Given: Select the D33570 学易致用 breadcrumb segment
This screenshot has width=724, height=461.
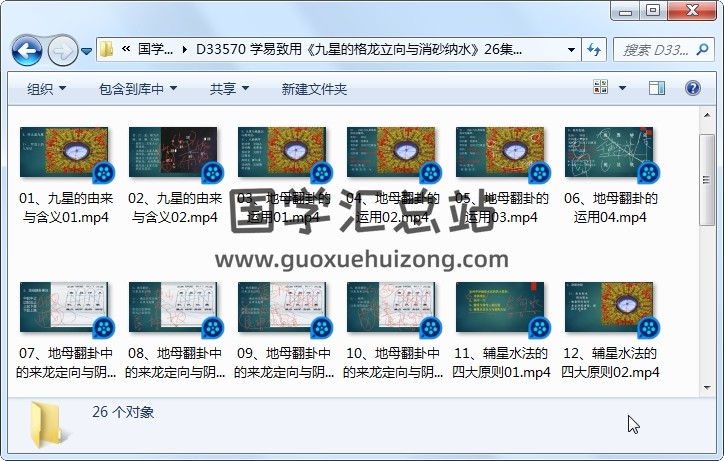Looking at the screenshot, I should [x=359, y=49].
